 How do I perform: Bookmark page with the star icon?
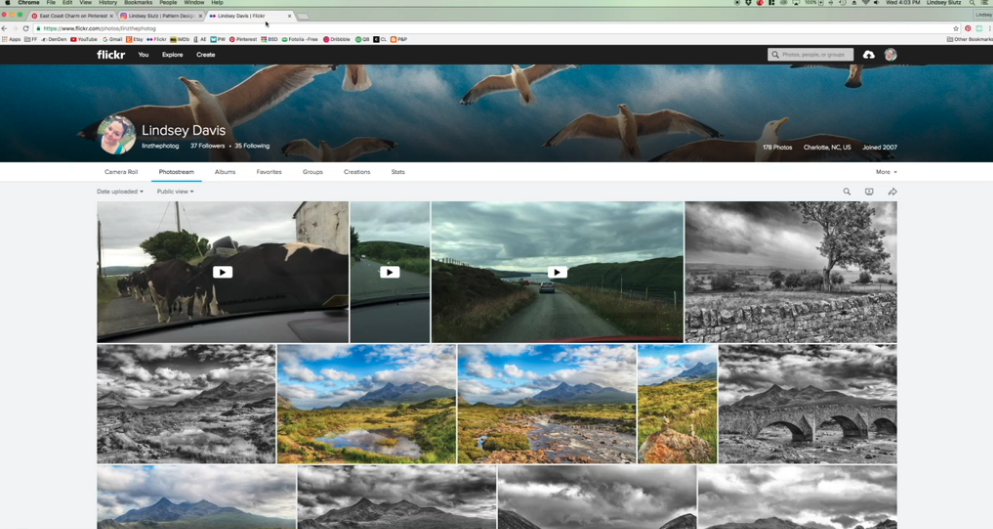tap(955, 28)
